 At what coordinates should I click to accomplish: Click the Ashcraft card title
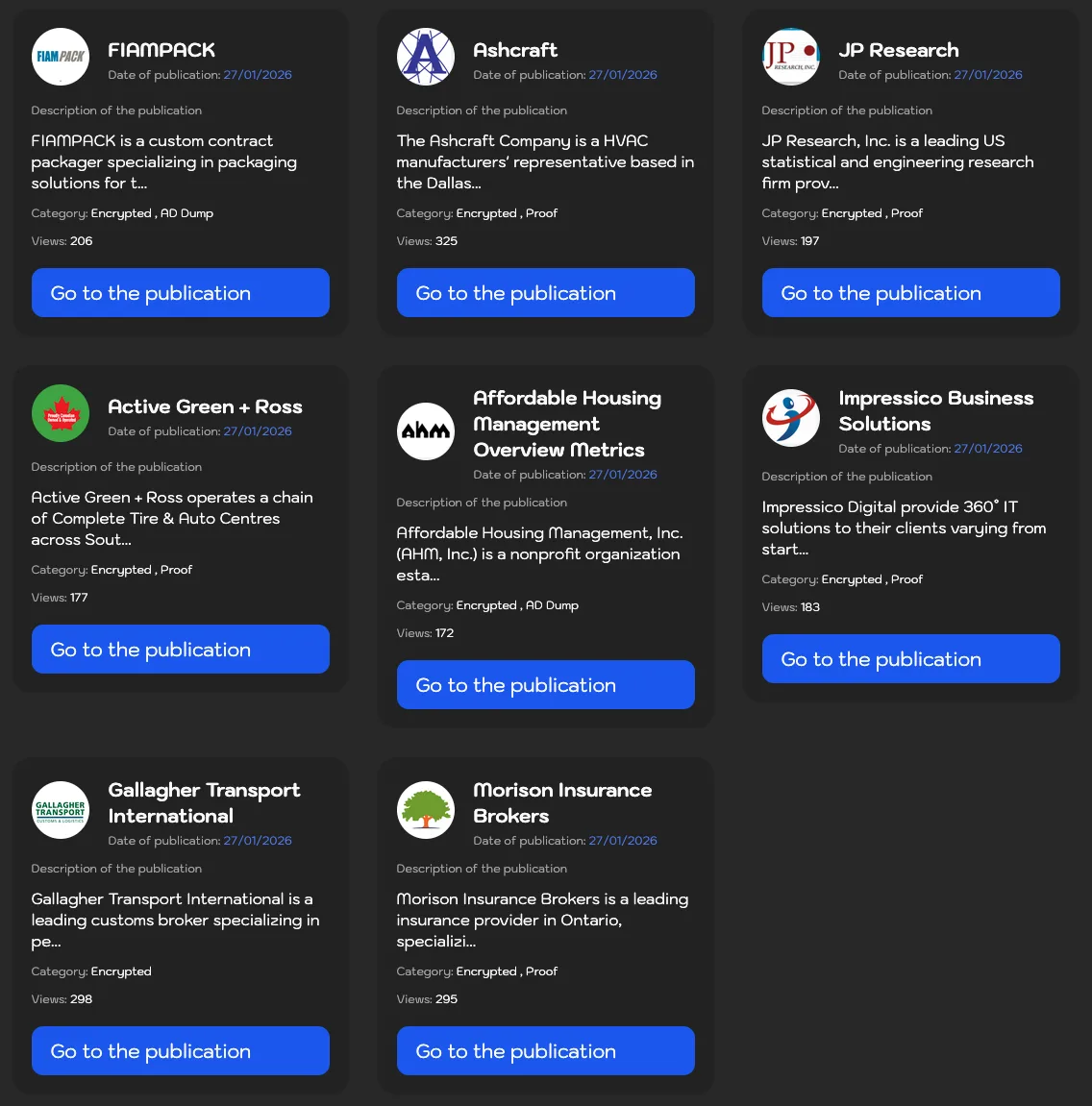pyautogui.click(x=515, y=50)
